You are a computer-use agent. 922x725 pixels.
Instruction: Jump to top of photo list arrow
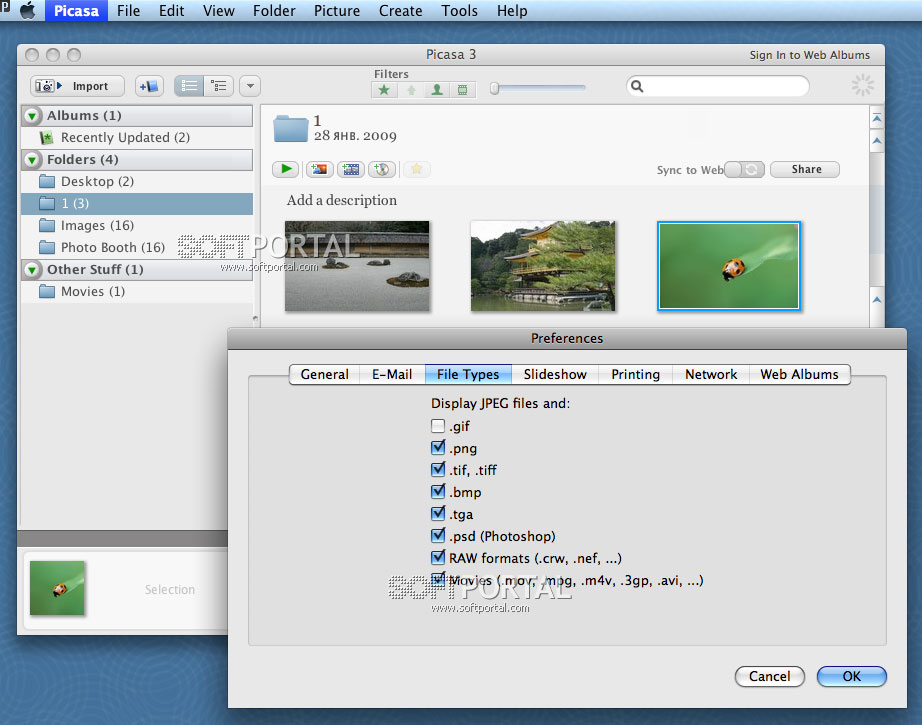point(877,118)
